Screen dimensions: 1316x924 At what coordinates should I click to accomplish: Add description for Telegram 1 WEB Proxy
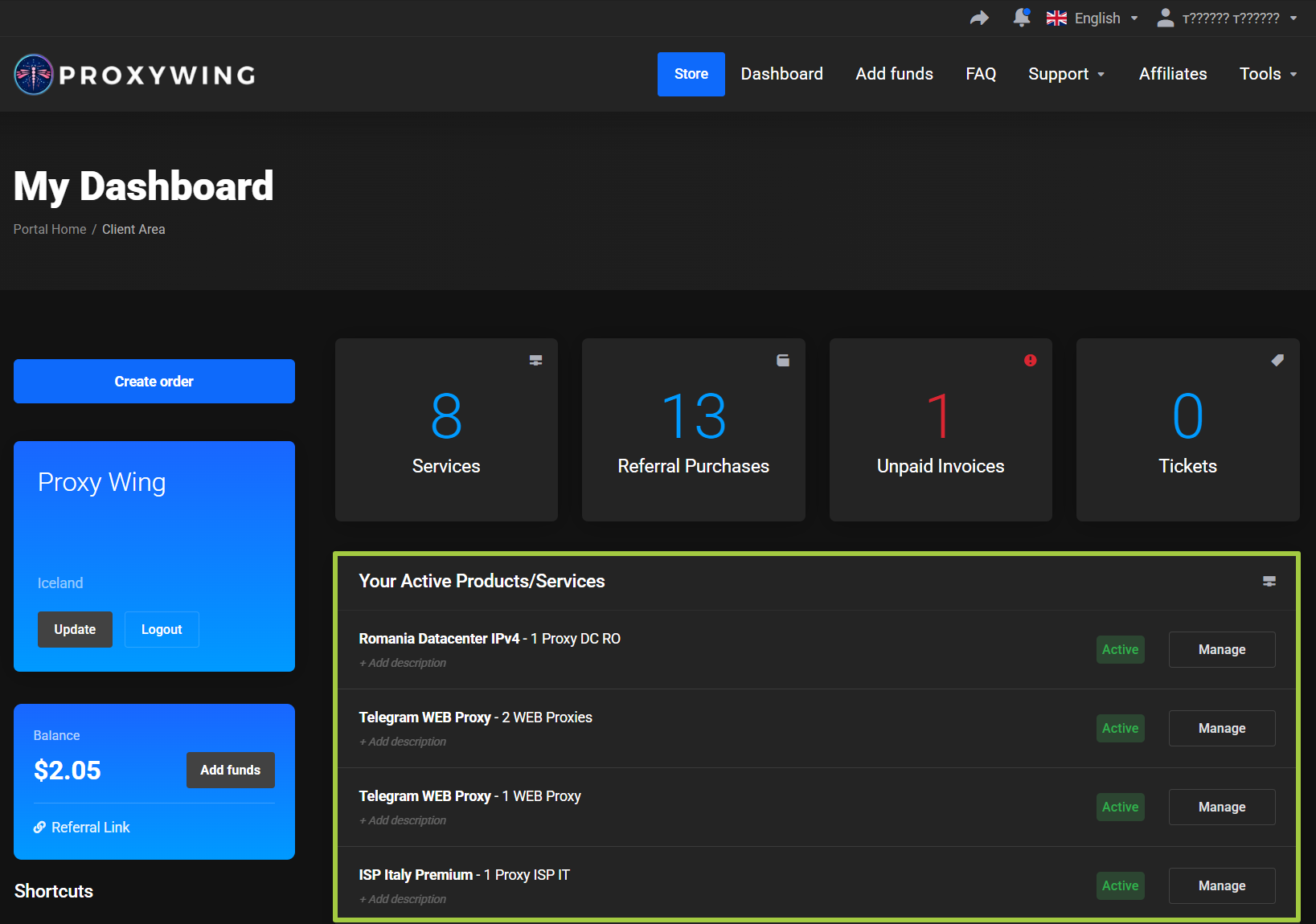[403, 820]
